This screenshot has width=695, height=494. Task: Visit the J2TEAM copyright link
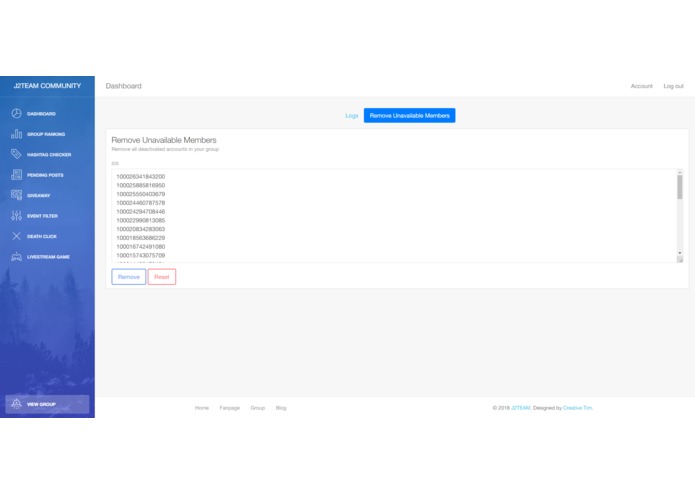(521, 408)
